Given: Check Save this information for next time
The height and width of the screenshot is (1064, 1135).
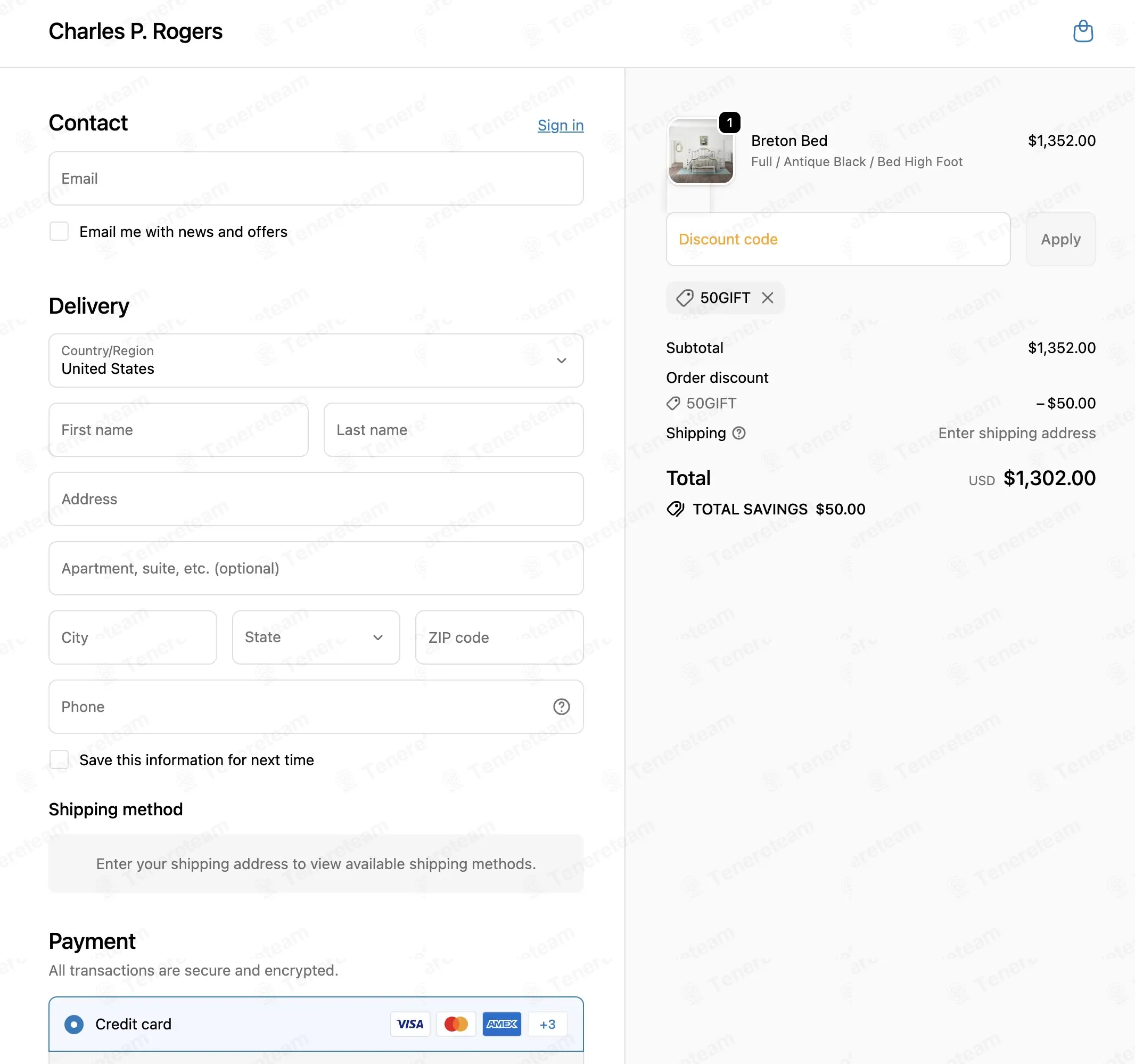Looking at the screenshot, I should [60, 759].
